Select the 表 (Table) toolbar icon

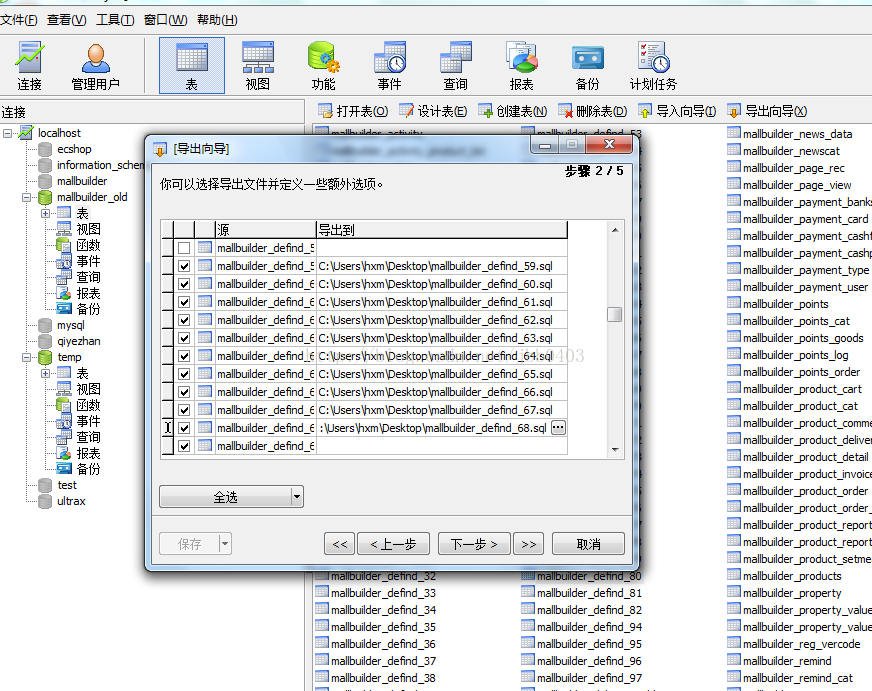tap(192, 66)
